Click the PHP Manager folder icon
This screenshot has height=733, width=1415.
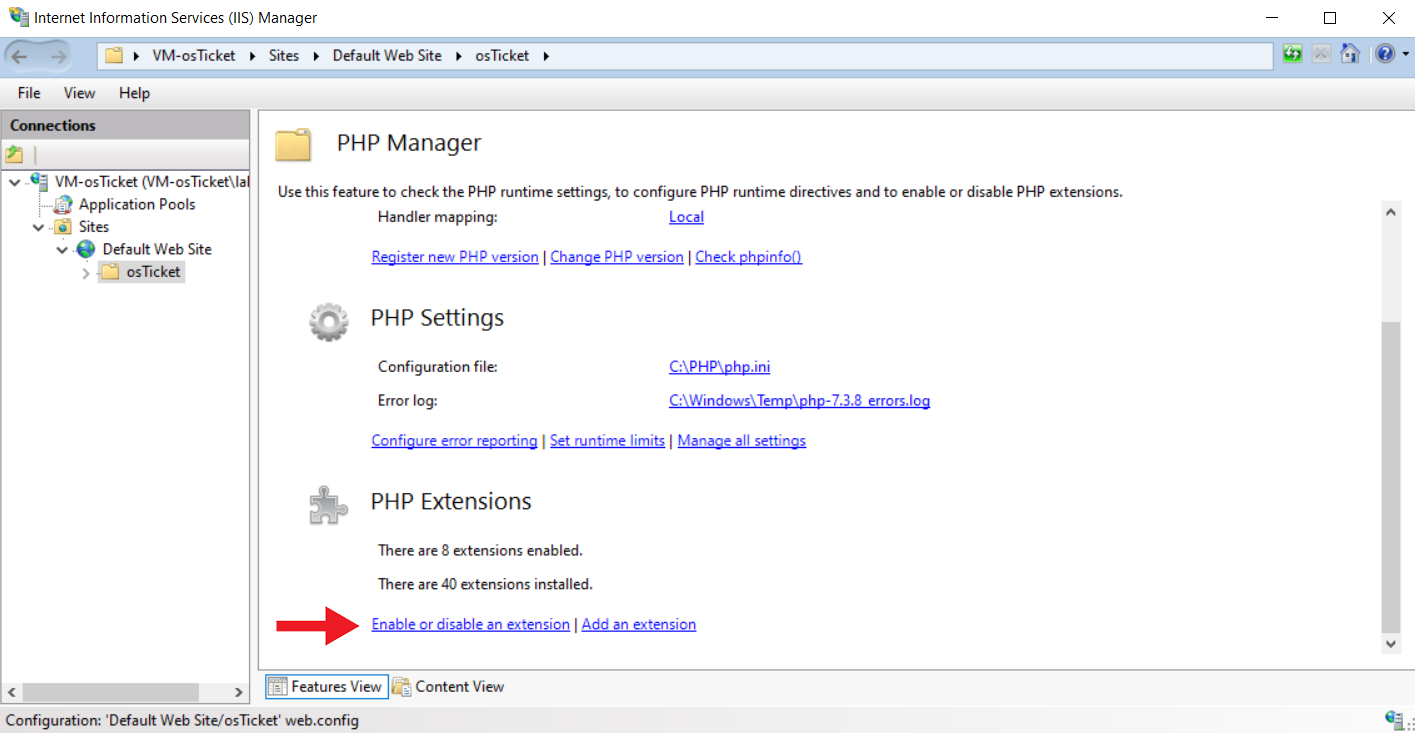[x=294, y=144]
